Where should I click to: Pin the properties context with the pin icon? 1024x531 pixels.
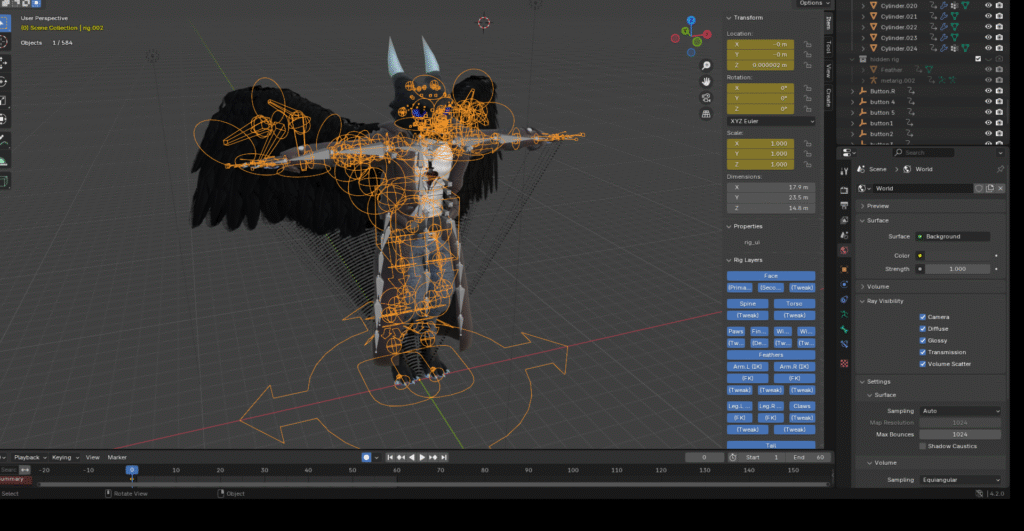pos(1000,170)
